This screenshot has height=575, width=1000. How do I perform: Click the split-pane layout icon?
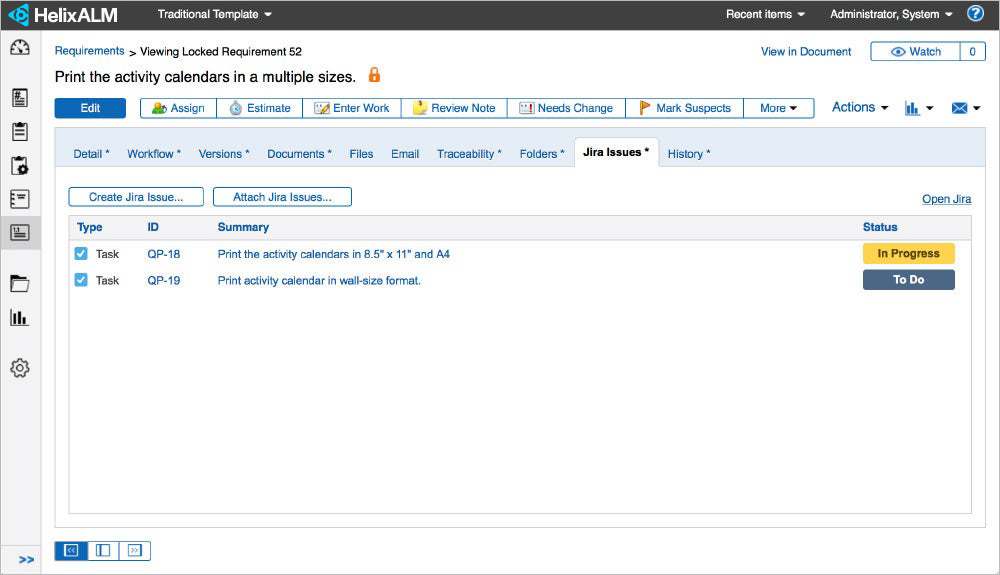point(103,550)
